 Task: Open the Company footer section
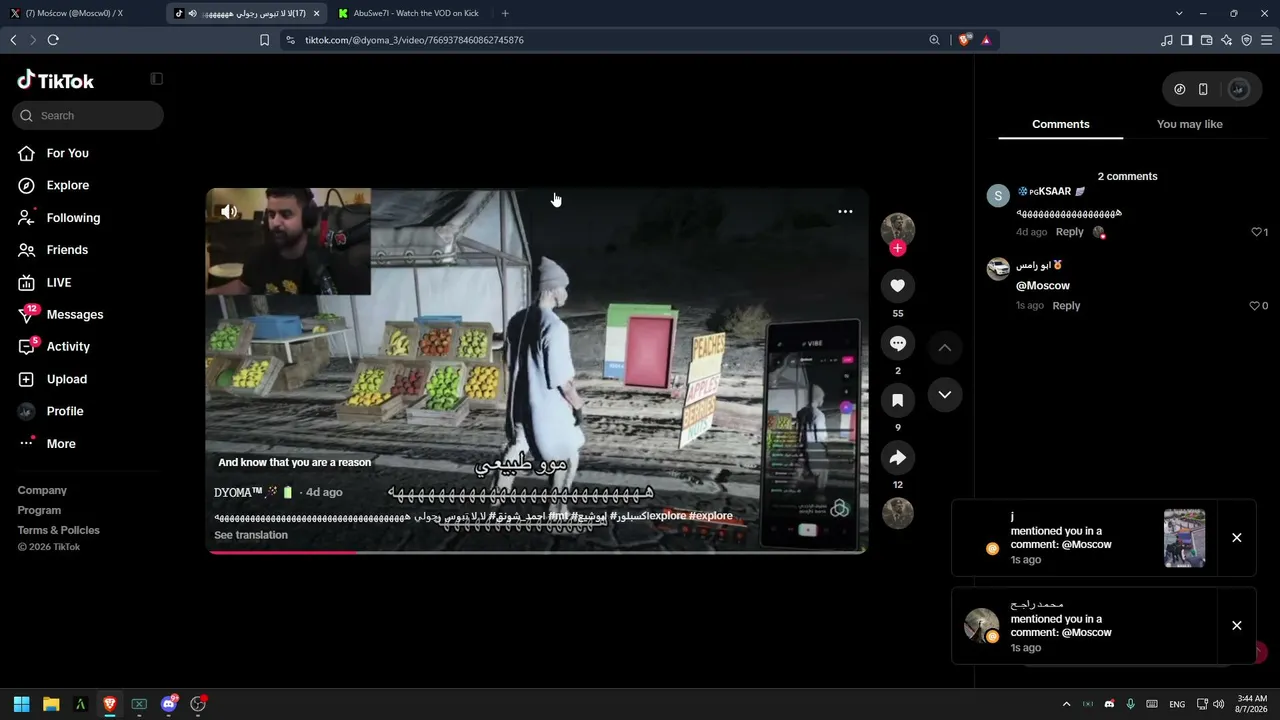tap(42, 490)
